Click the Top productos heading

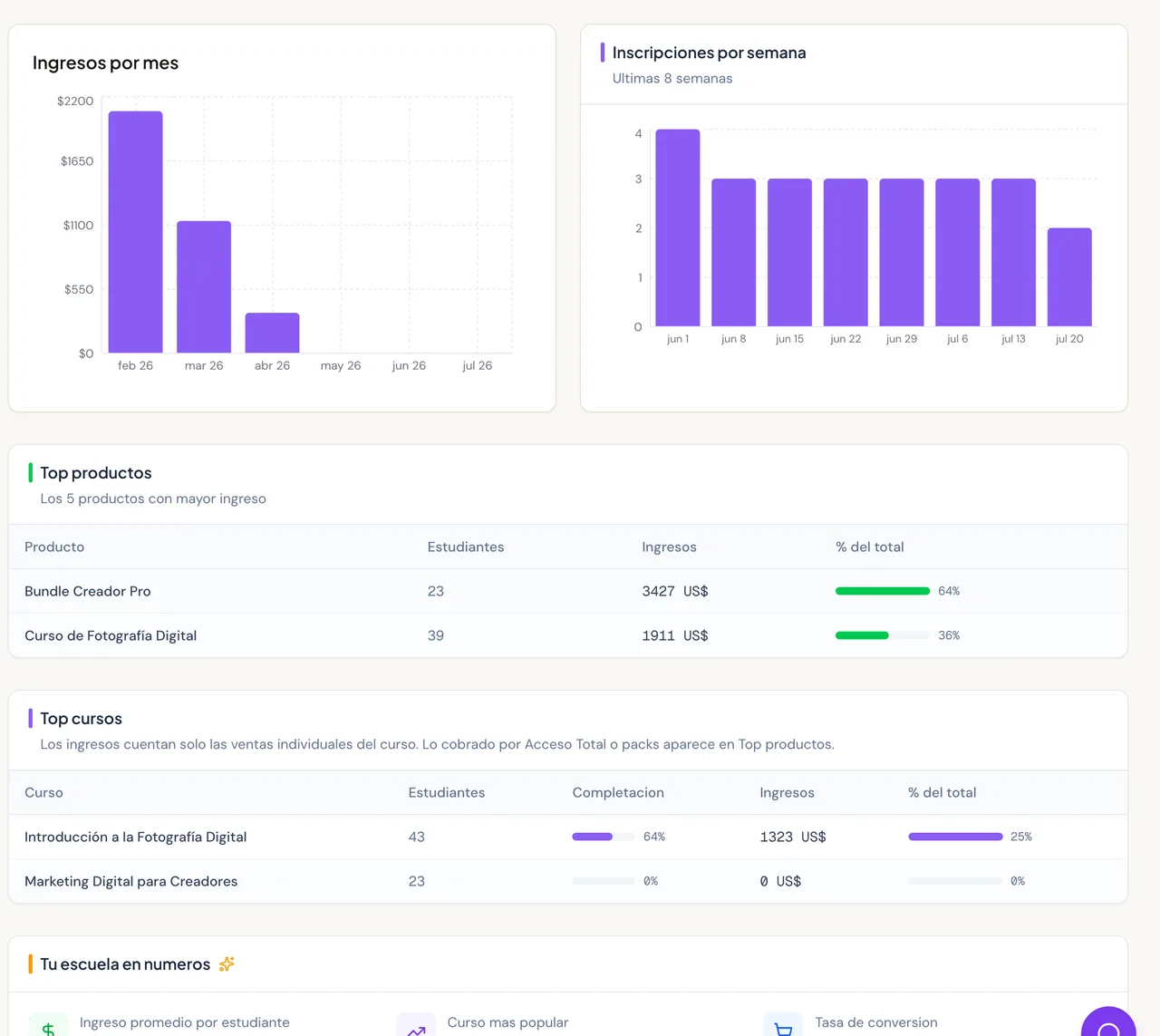(96, 472)
